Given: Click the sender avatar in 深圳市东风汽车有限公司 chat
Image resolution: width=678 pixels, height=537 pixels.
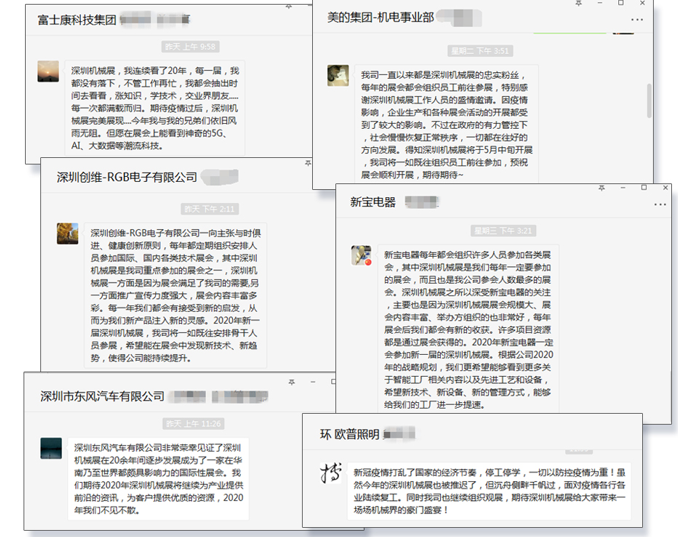Looking at the screenshot, I should coord(51,448).
